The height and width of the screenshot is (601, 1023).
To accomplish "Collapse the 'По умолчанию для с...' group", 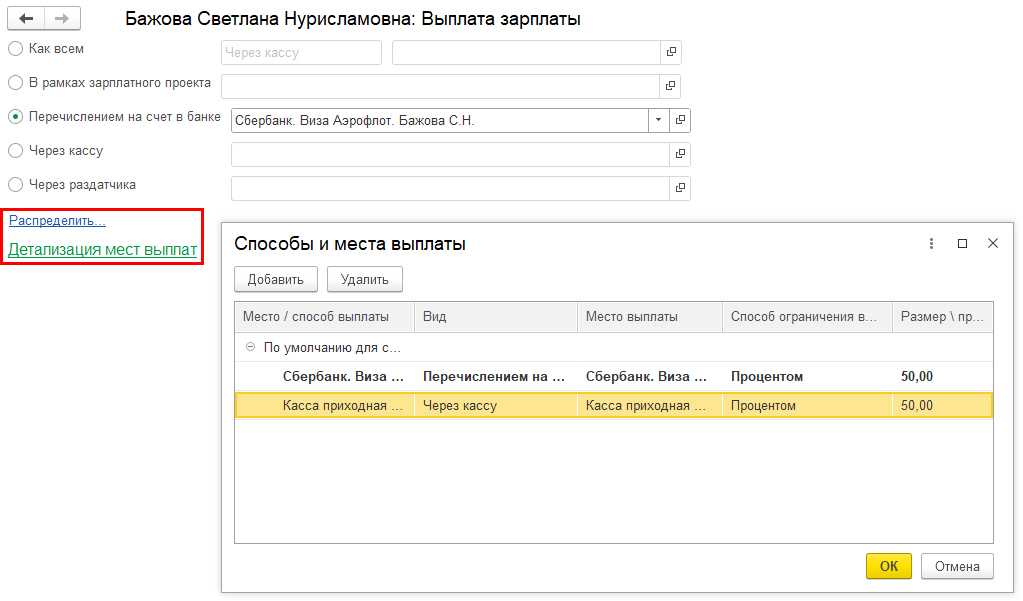I will click(x=248, y=348).
